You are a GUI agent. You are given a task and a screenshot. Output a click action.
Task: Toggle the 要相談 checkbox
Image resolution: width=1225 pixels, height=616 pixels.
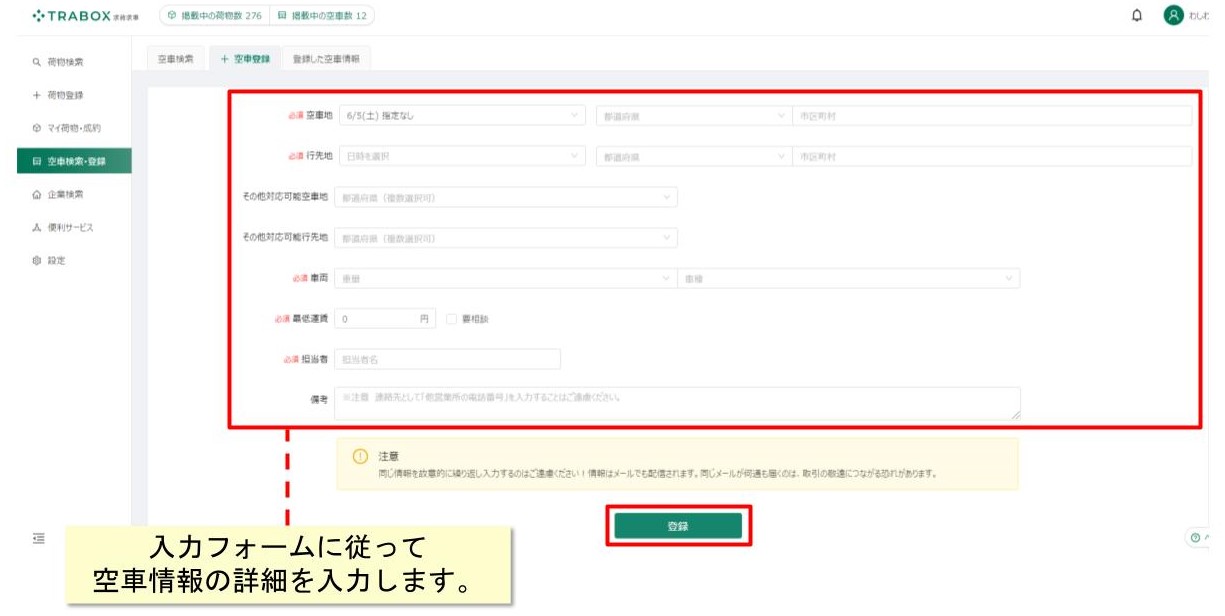click(451, 319)
